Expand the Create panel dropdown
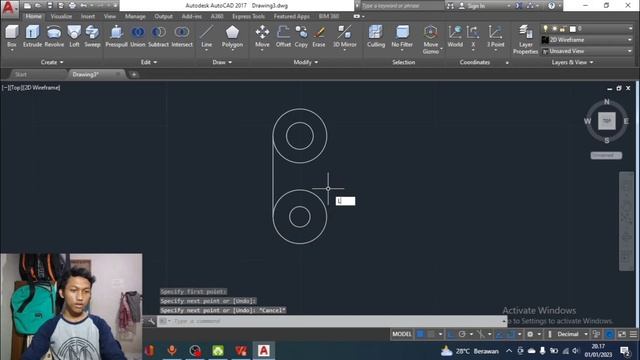 point(52,62)
